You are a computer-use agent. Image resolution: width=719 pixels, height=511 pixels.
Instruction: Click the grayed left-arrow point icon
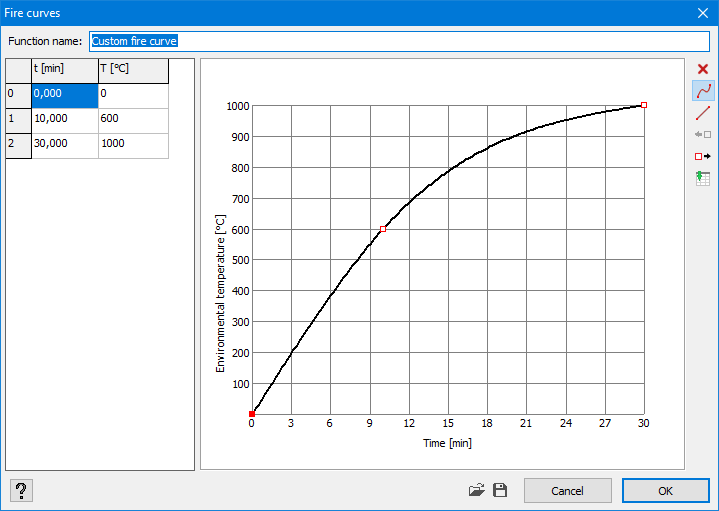[x=702, y=135]
